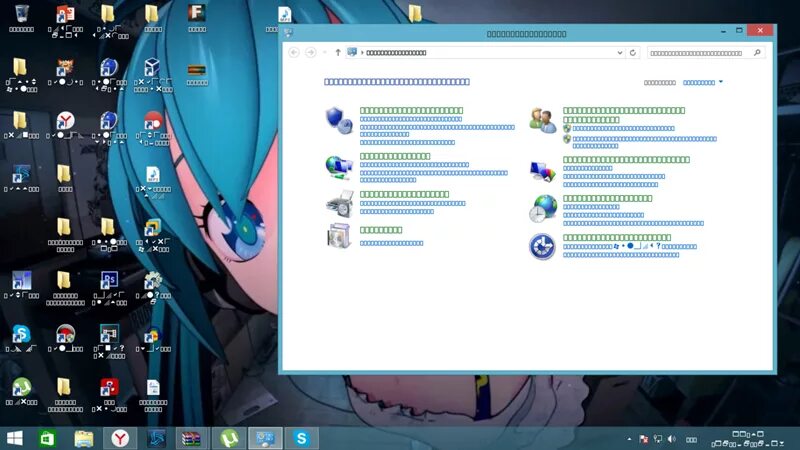
Task: Open the network globe and monitor category icon
Action: click(339, 168)
